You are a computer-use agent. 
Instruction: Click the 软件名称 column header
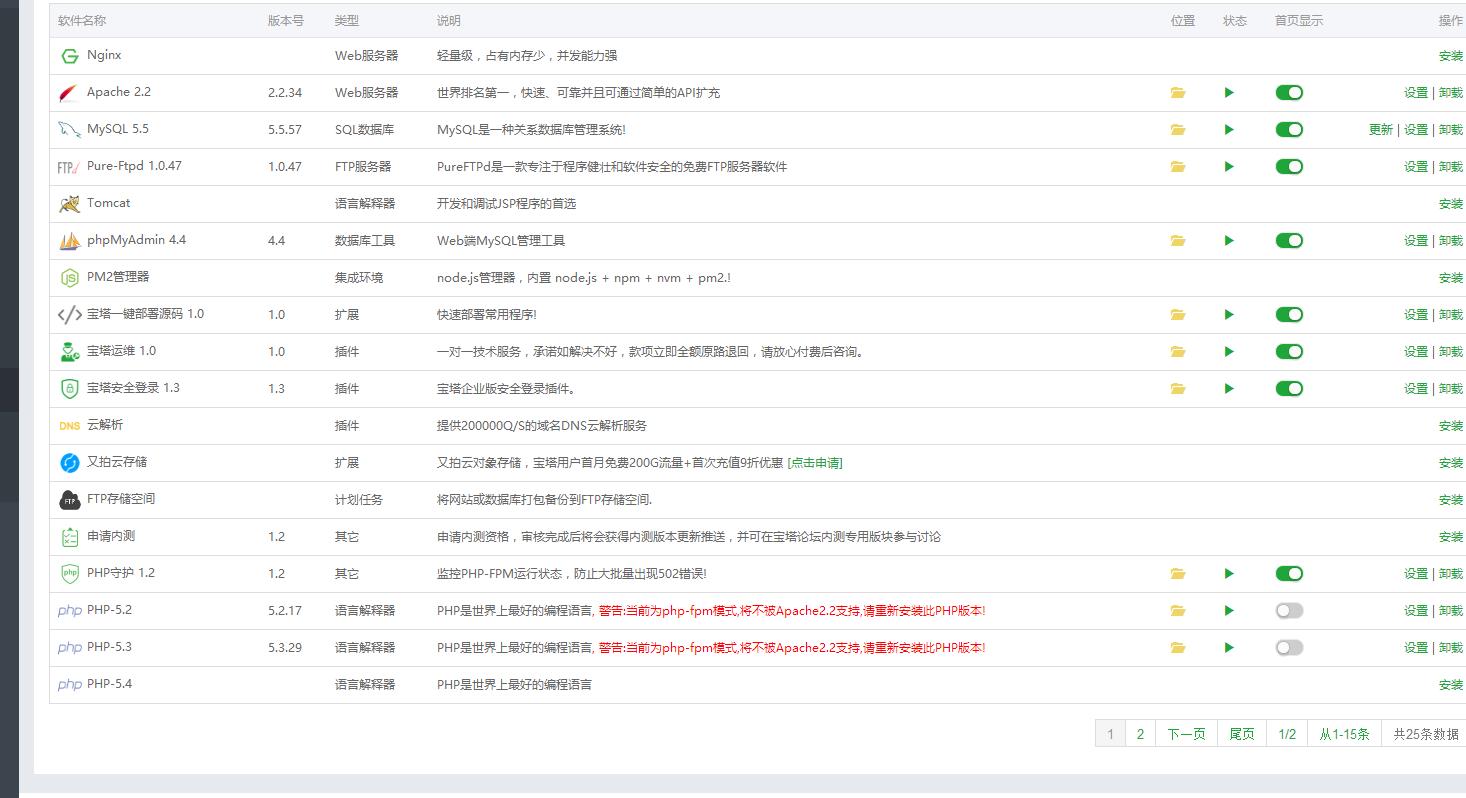click(82, 21)
